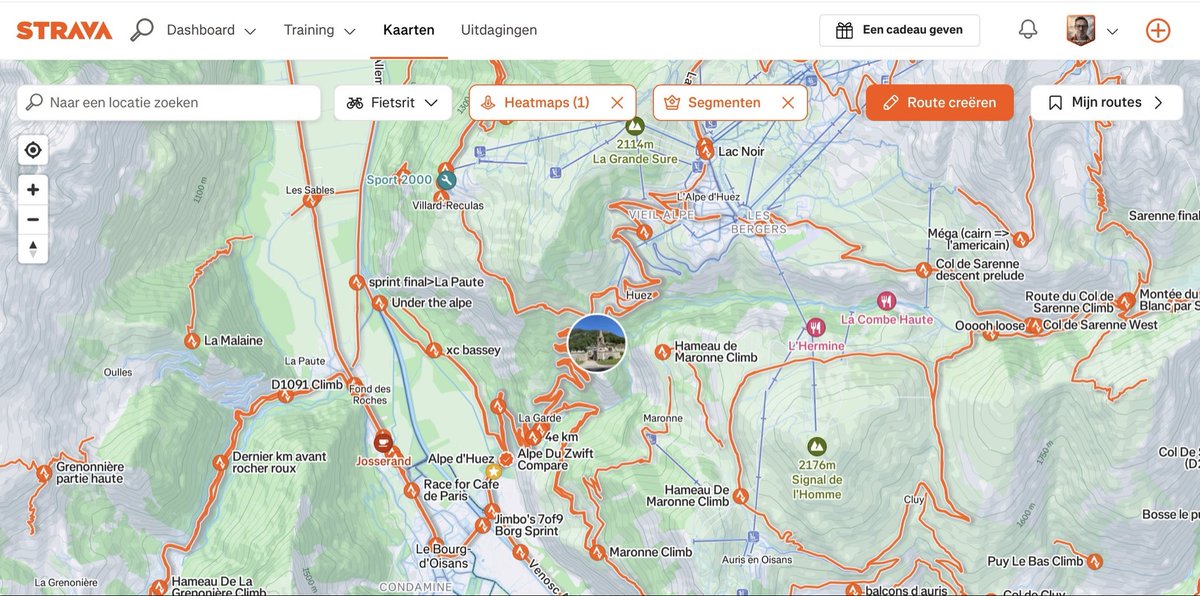
Task: Click the Sport 2000 bike shop marker
Action: coord(446,181)
